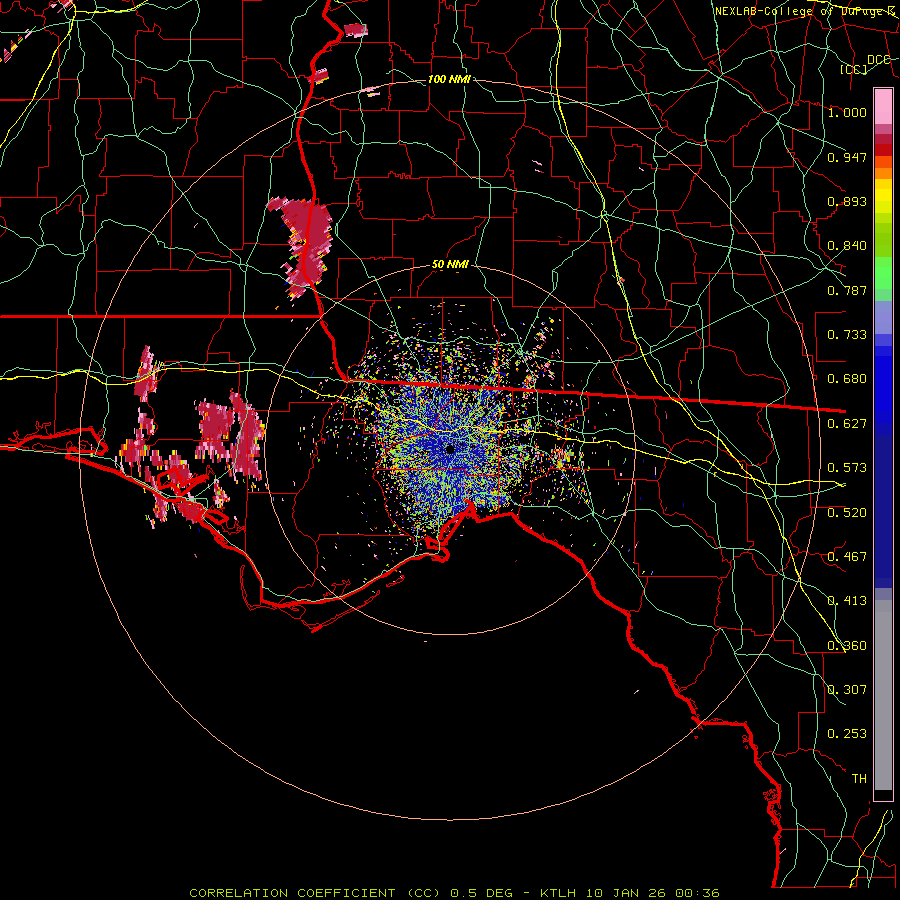This screenshot has height=900, width=900.
Task: Click the light pink top of color bar
Action: (x=883, y=107)
